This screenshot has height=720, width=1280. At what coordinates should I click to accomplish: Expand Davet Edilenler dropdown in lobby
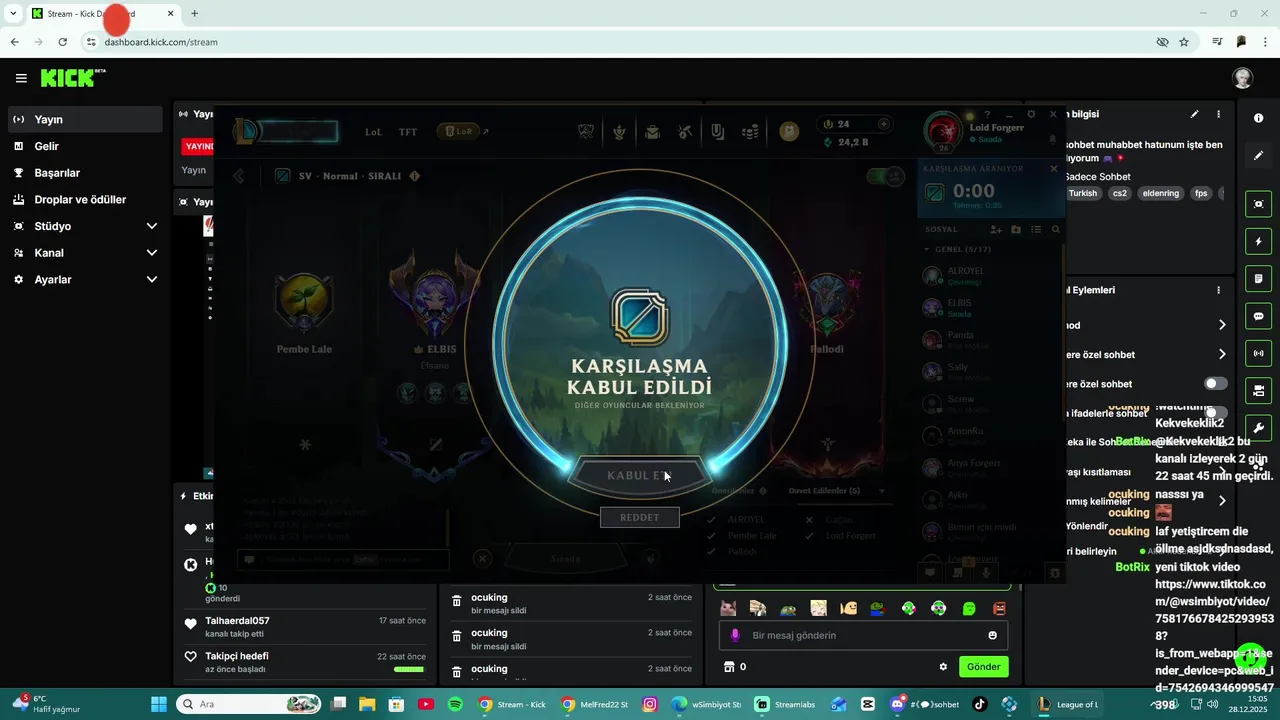[x=836, y=491]
